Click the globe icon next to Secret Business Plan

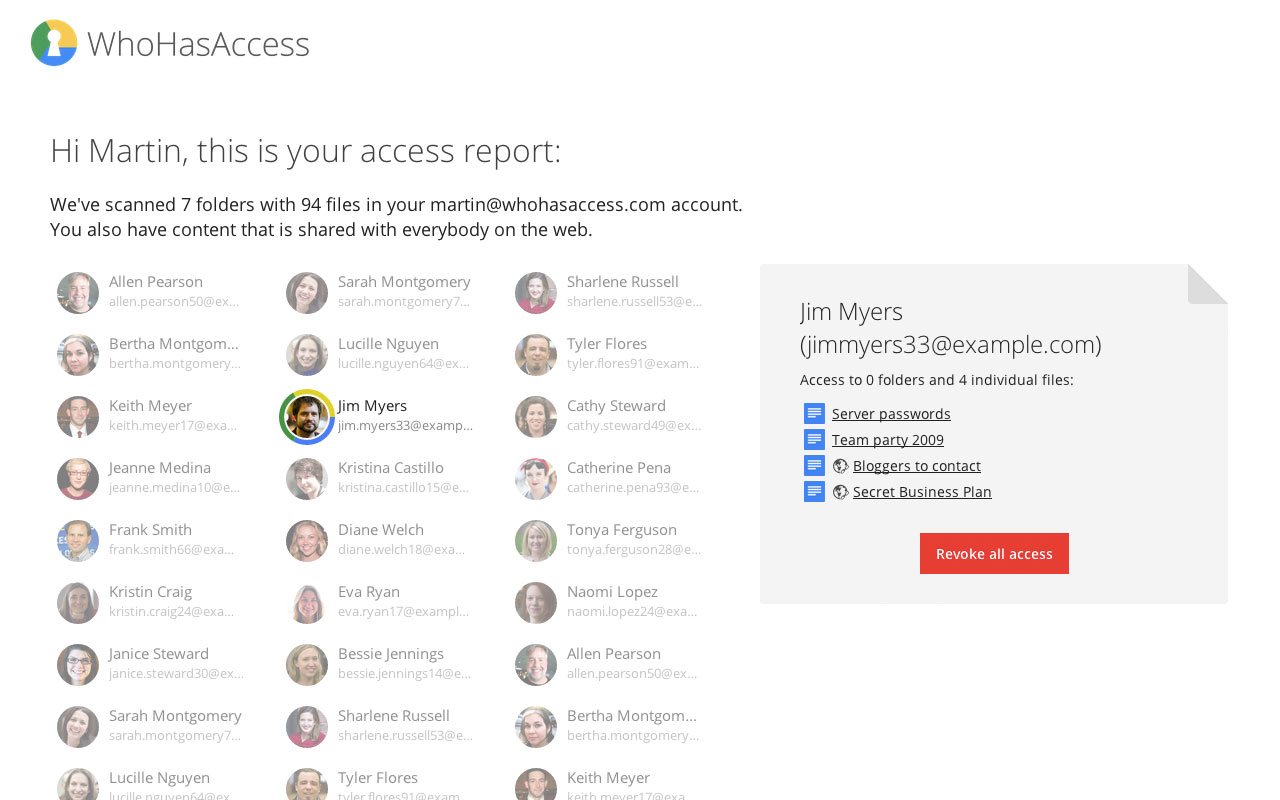(839, 490)
